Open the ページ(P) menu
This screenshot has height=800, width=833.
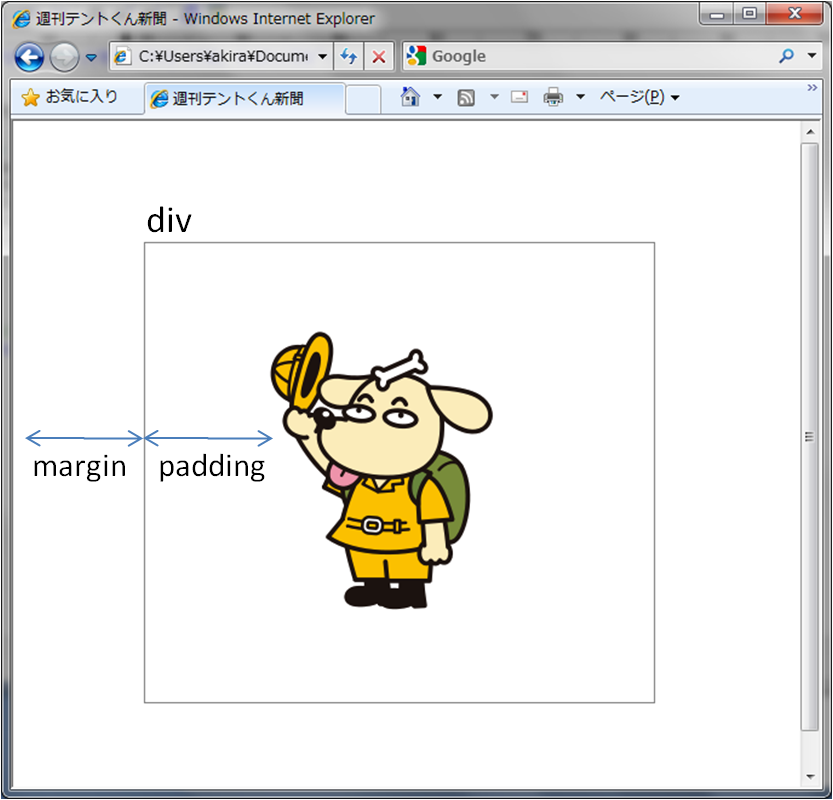(640, 97)
